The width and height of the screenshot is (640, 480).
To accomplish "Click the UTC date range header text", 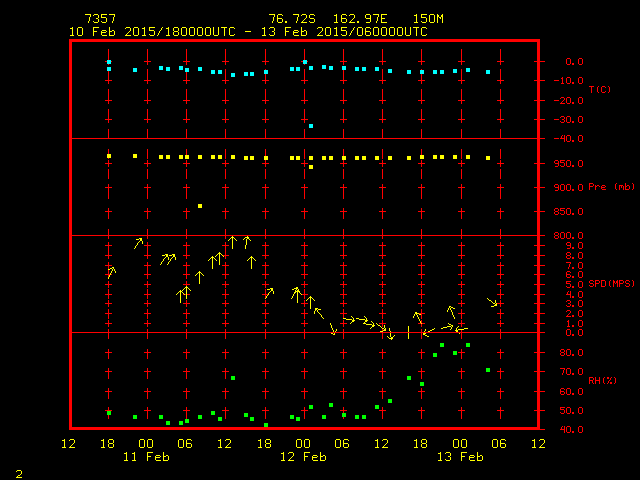I will [247, 32].
